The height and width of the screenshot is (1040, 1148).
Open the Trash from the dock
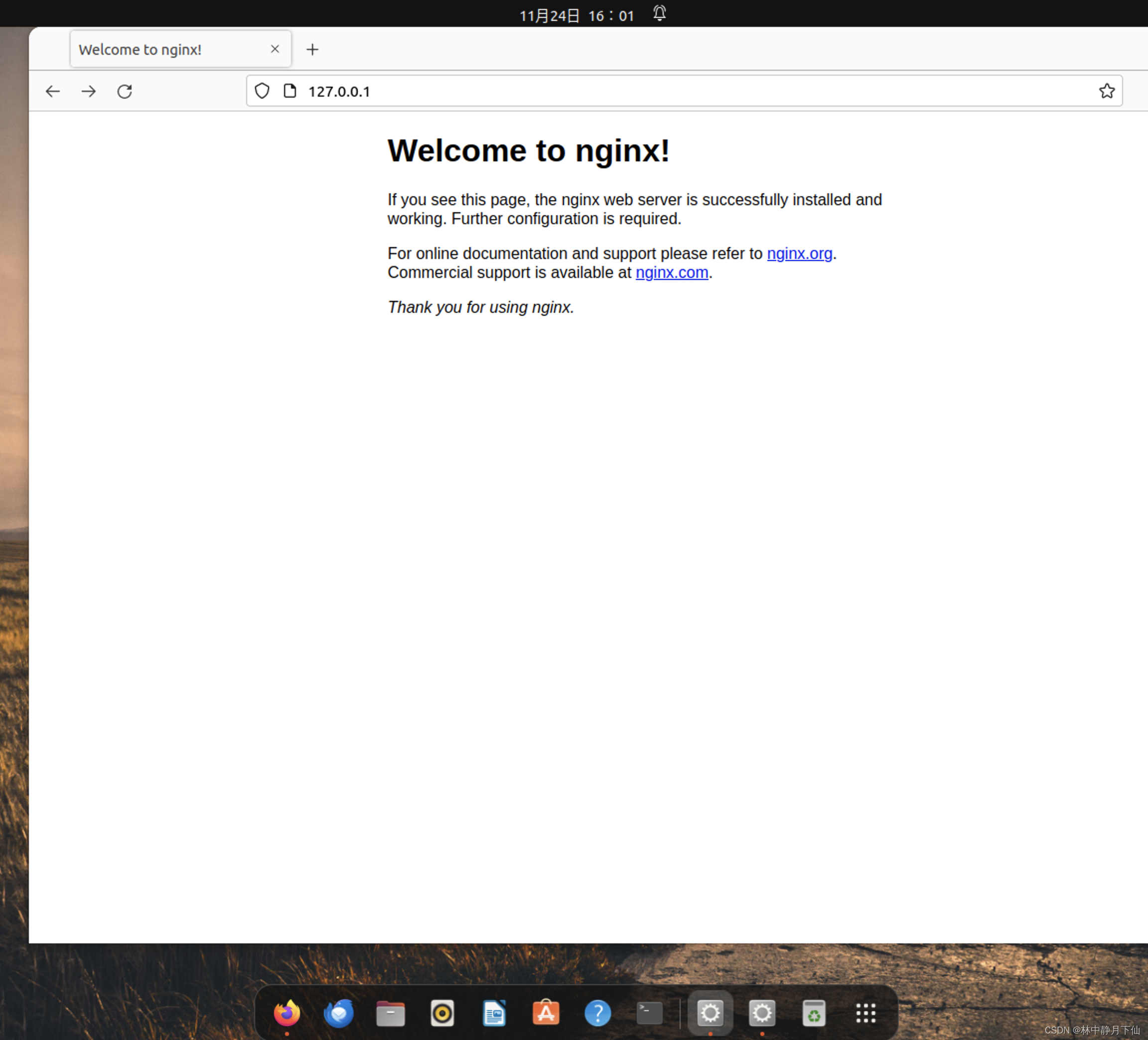click(814, 1013)
